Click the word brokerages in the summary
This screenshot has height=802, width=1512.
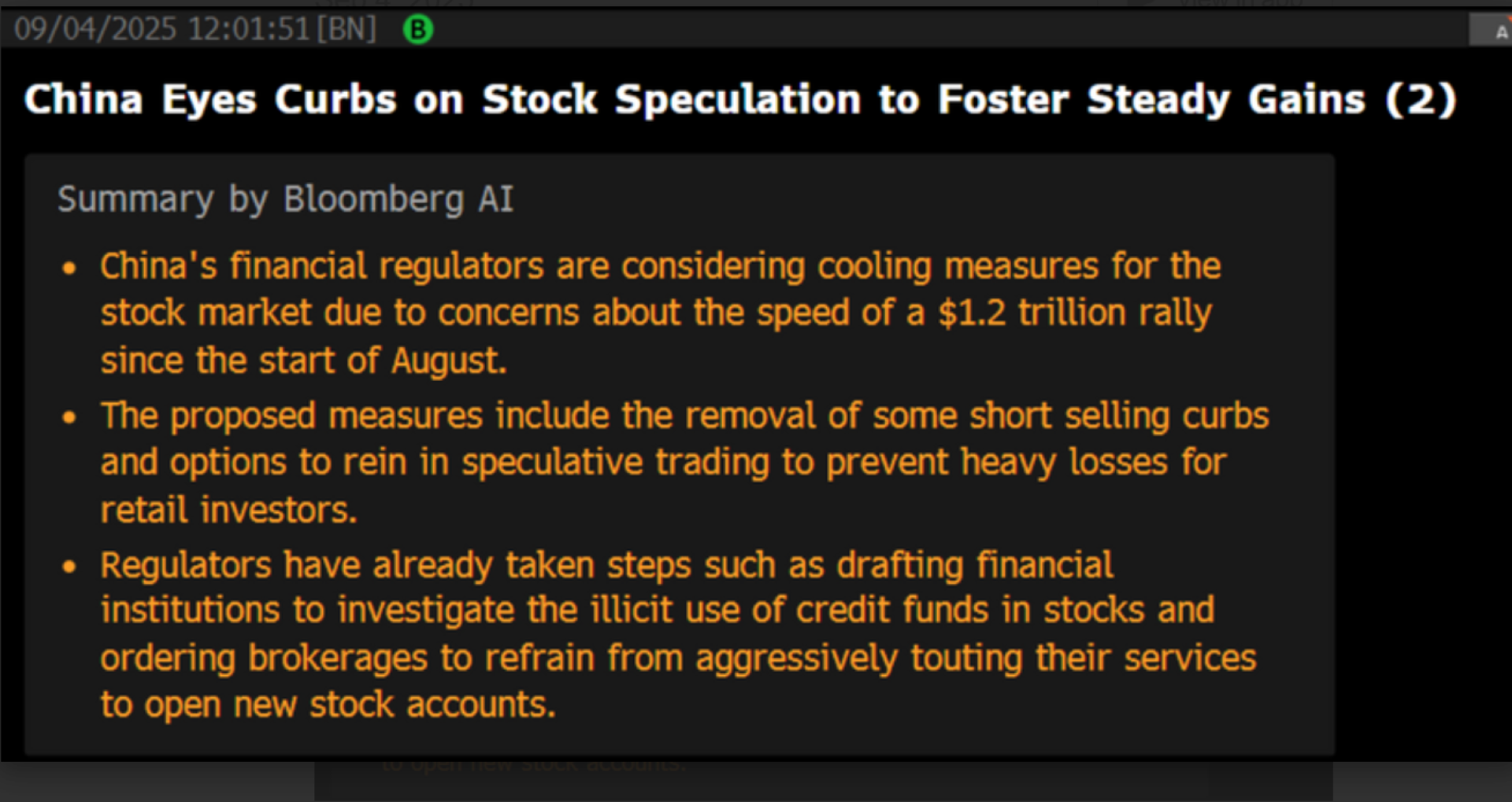pos(338,658)
